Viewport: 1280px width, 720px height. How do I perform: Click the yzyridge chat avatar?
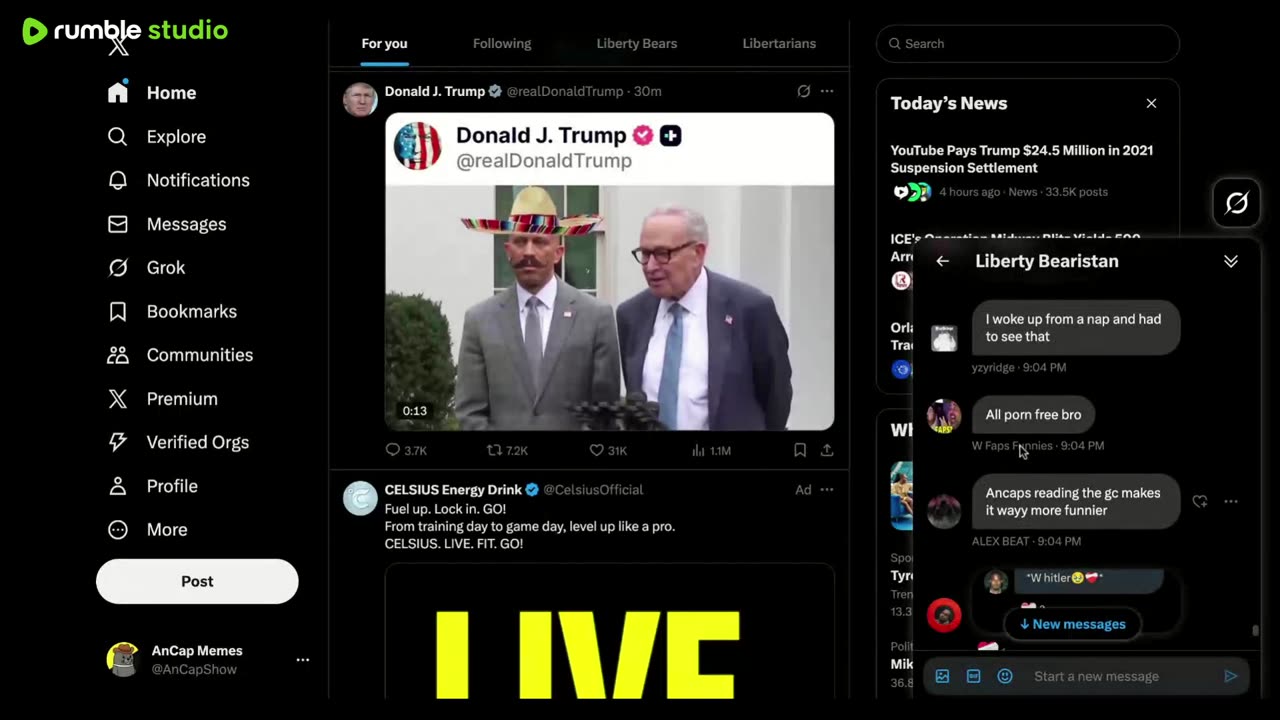coord(944,338)
